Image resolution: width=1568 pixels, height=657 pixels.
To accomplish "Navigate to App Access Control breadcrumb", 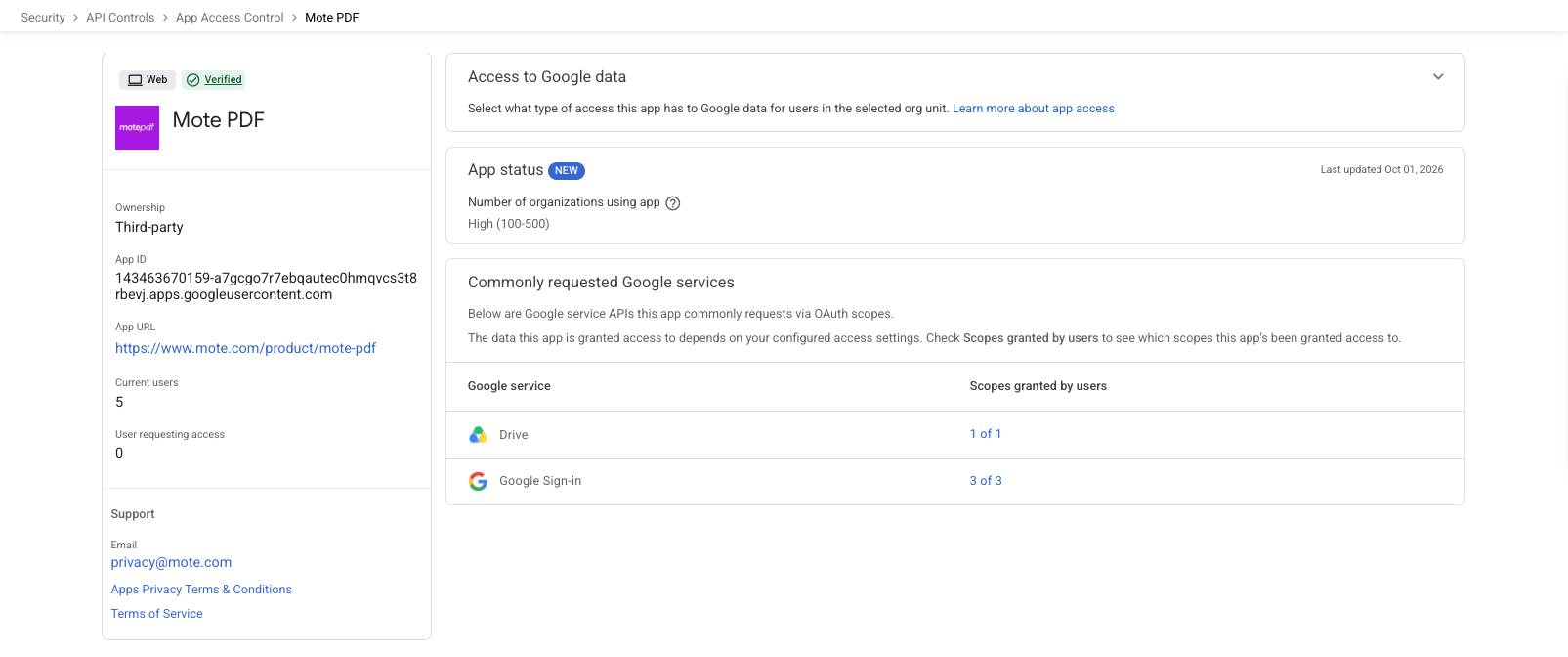I will tap(230, 18).
